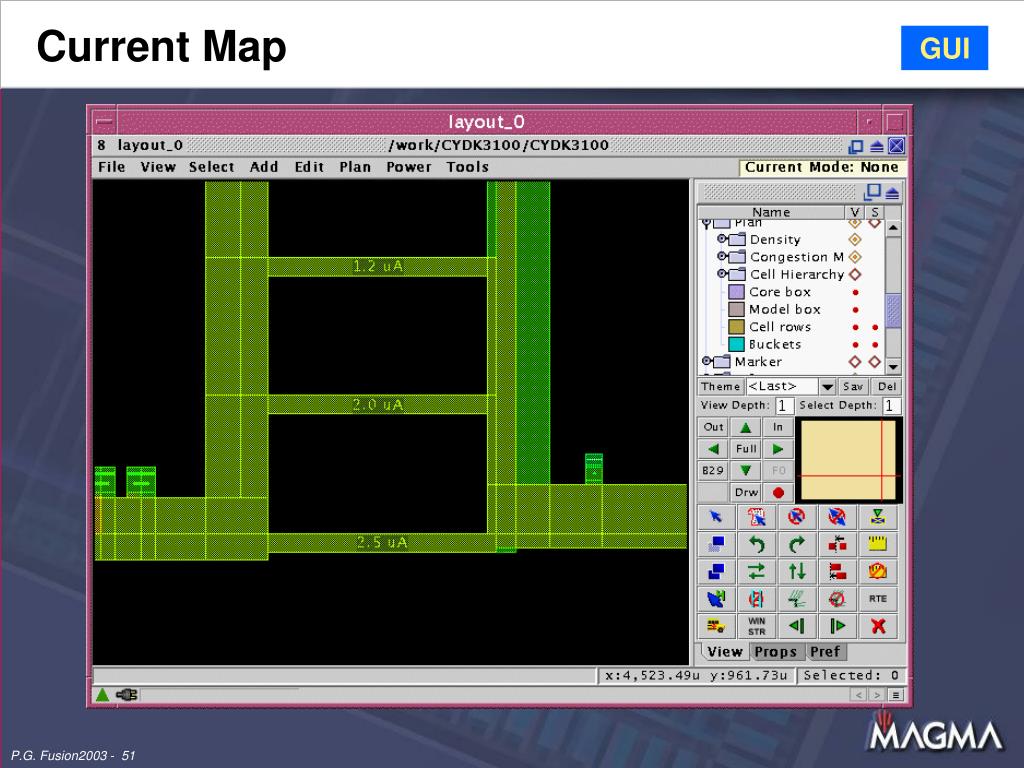Click the redo curved arrow icon
The width and height of the screenshot is (1024, 768).
point(797,544)
